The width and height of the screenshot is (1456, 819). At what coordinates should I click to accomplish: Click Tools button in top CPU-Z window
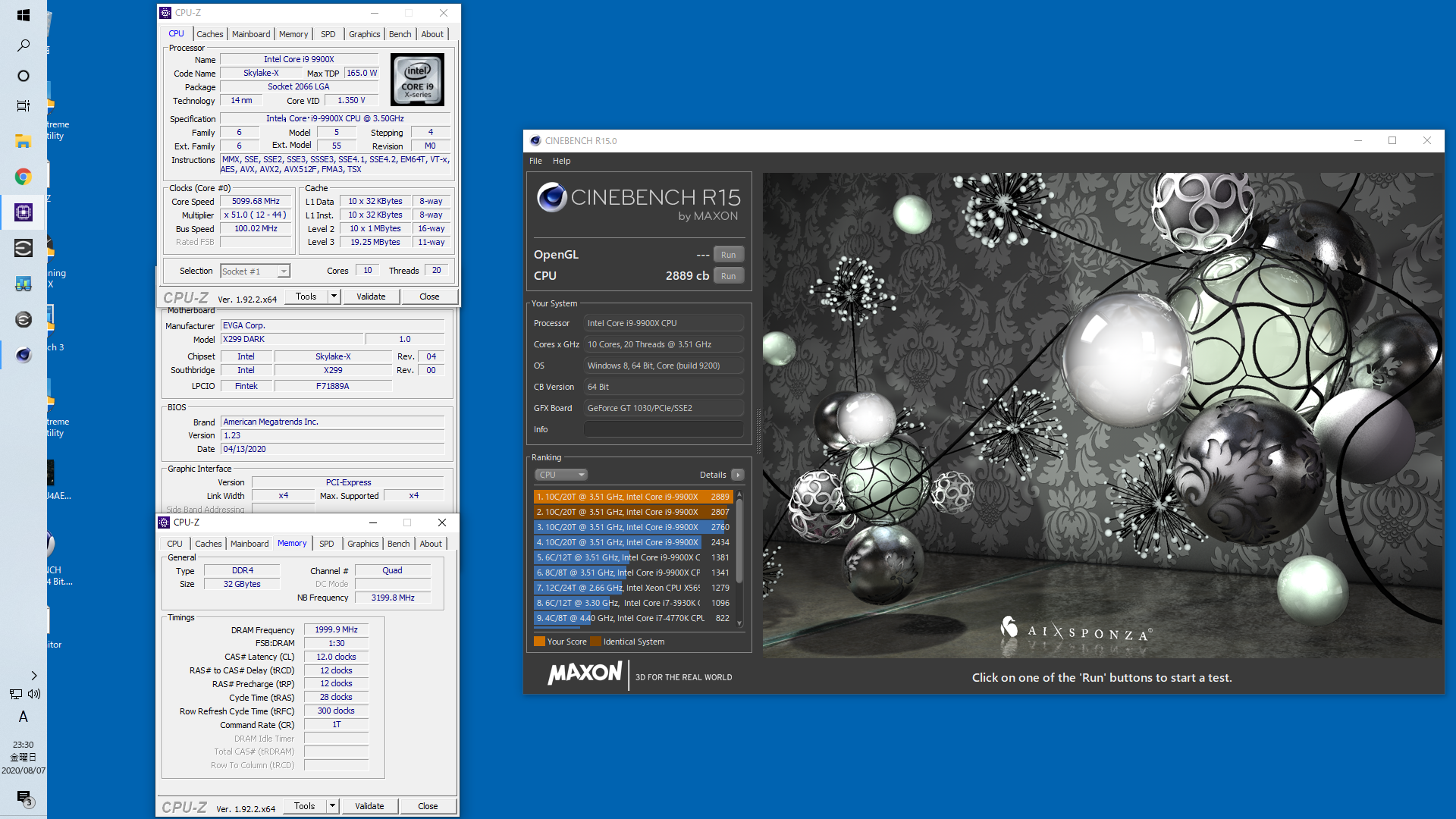coord(306,297)
